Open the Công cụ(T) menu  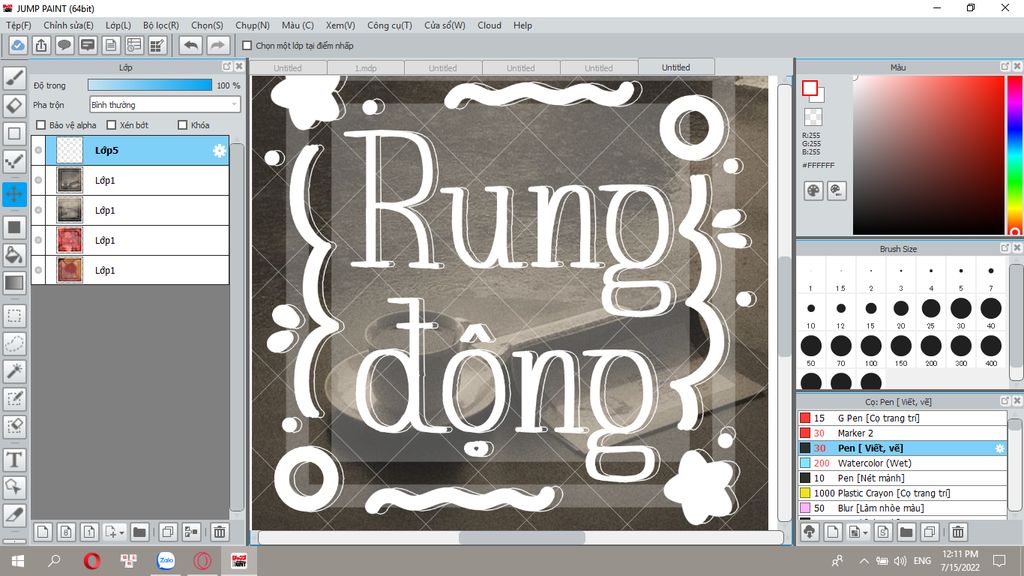(389, 25)
